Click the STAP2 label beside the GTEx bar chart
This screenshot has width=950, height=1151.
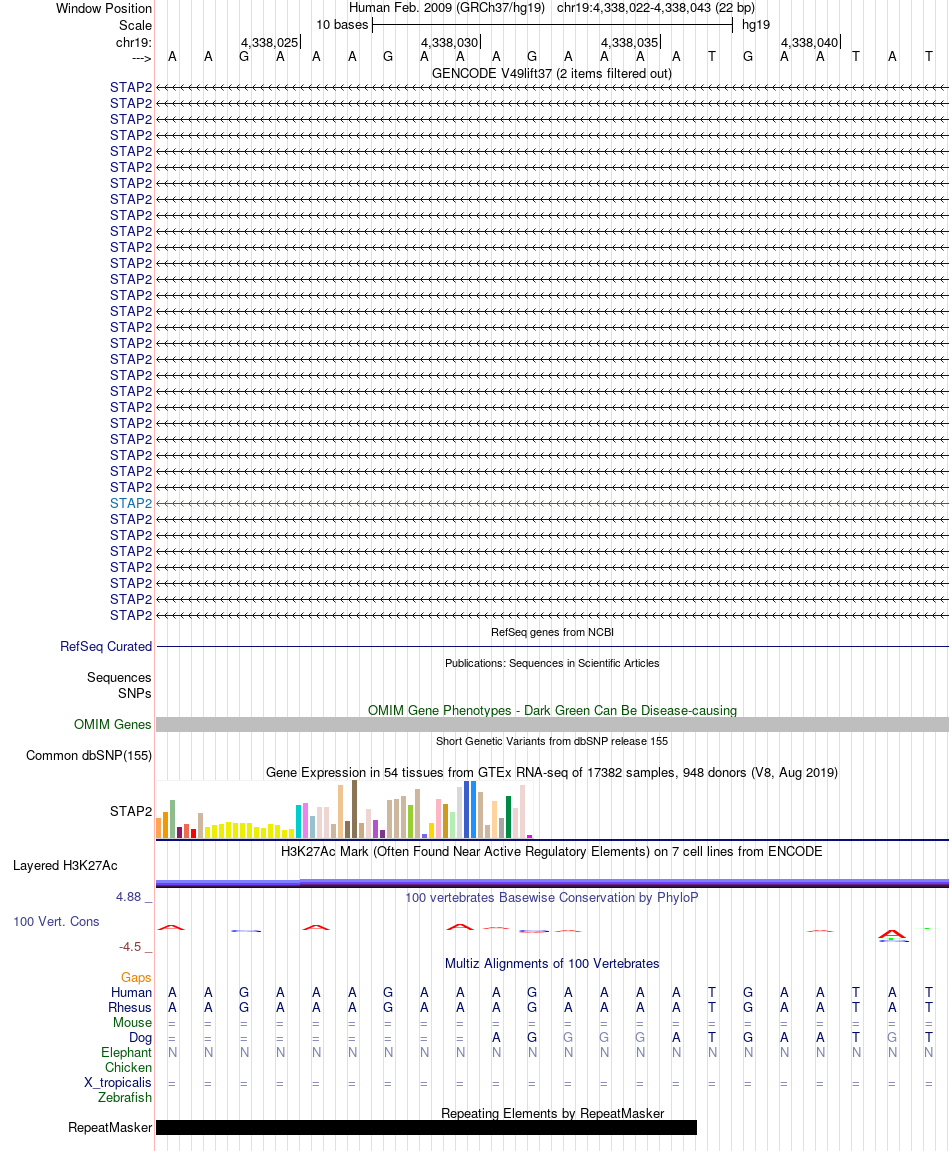[x=131, y=811]
